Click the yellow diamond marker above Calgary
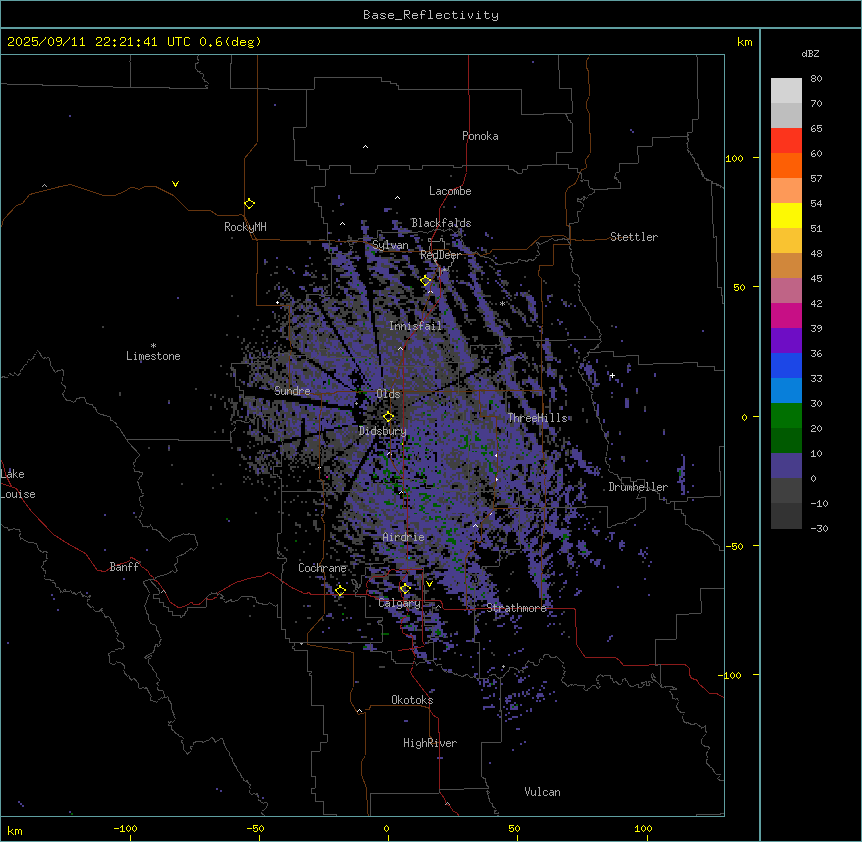The image size is (862, 842). (x=405, y=589)
